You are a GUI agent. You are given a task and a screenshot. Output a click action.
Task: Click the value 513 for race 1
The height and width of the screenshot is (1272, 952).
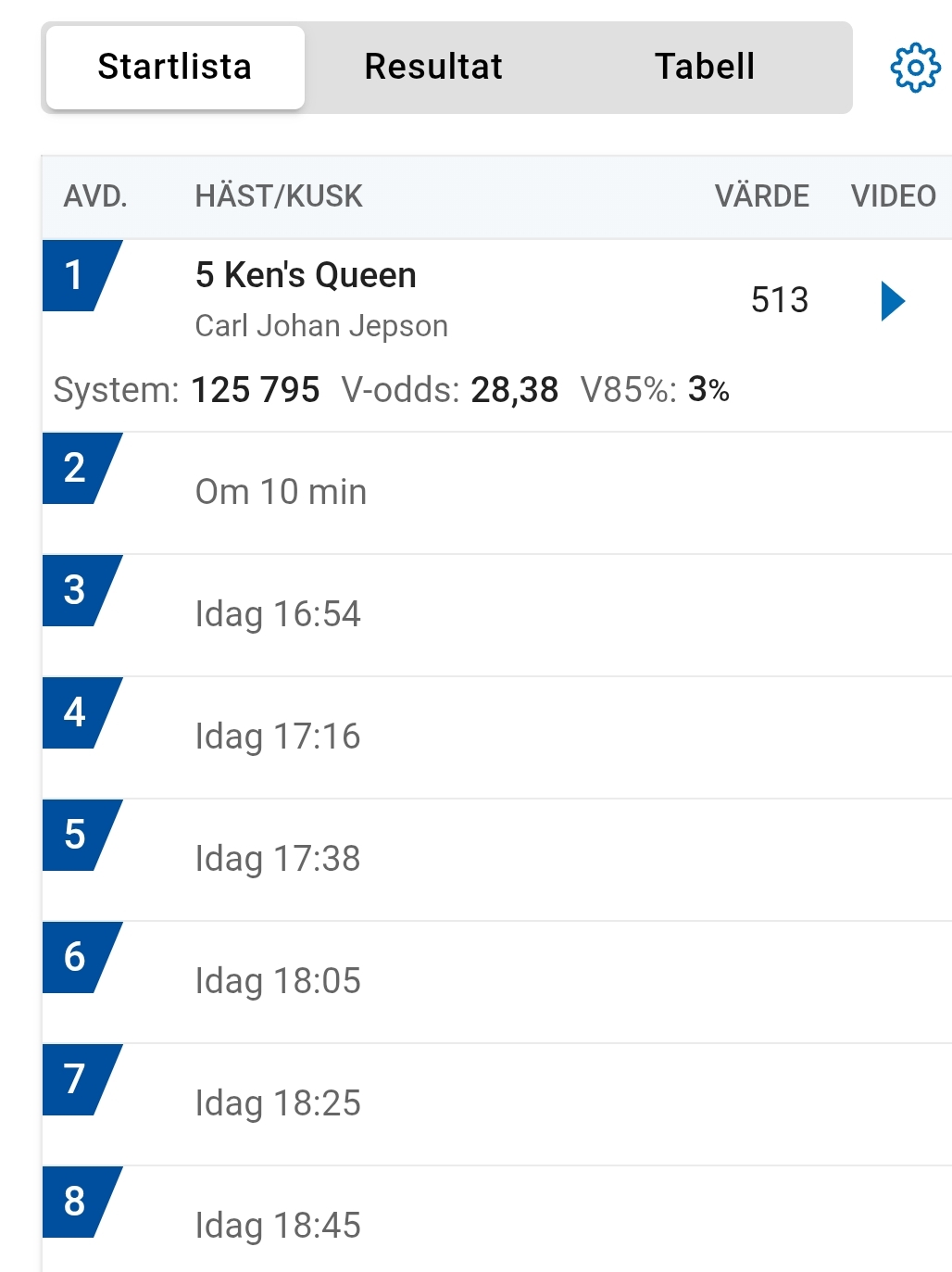click(779, 300)
